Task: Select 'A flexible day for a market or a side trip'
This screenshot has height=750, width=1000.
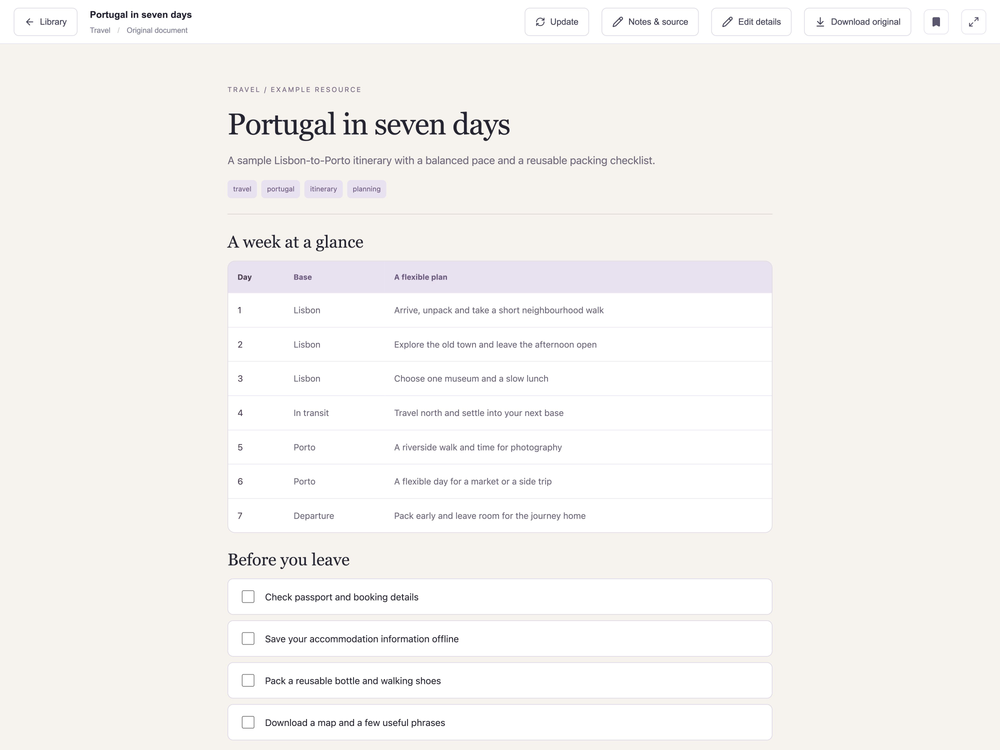Action: [x=473, y=482]
